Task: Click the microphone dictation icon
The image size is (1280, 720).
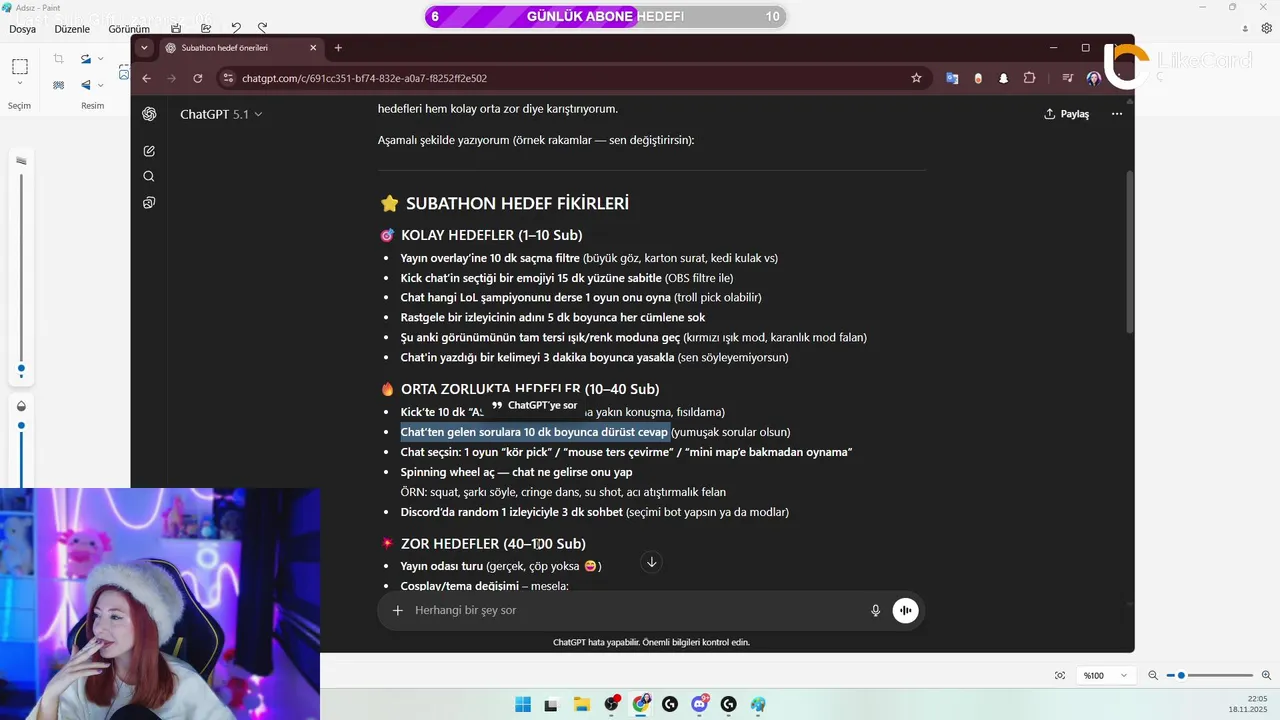Action: pos(875,610)
